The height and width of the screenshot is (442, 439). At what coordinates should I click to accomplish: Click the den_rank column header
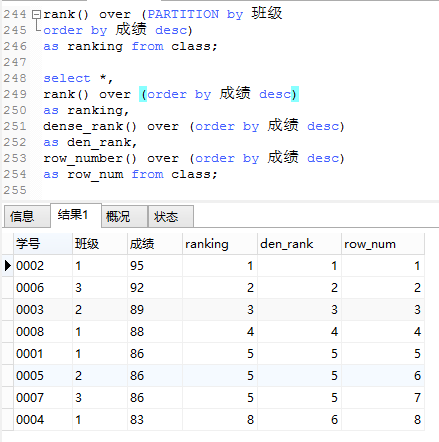coord(299,244)
